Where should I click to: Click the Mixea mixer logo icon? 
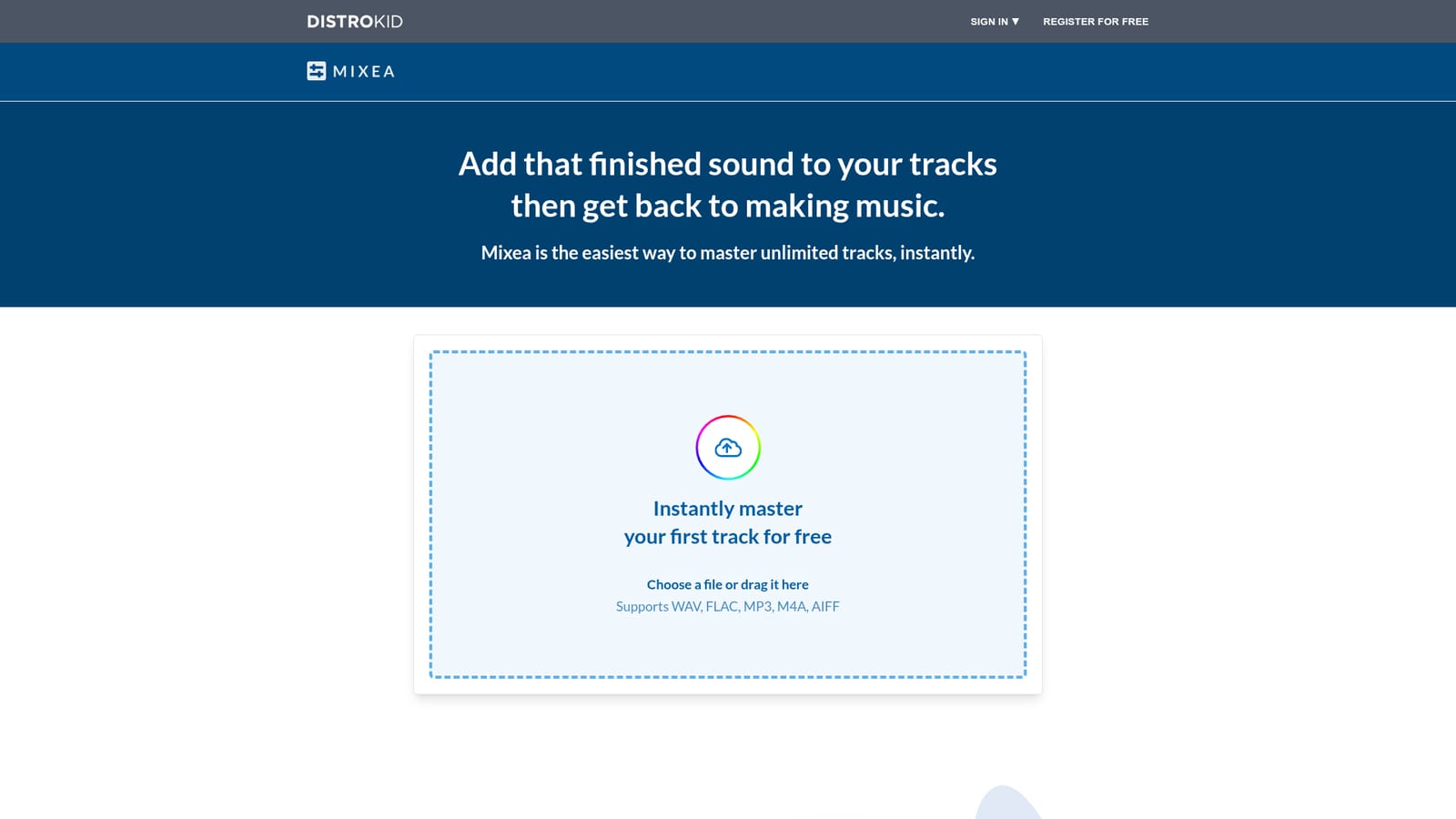click(316, 71)
